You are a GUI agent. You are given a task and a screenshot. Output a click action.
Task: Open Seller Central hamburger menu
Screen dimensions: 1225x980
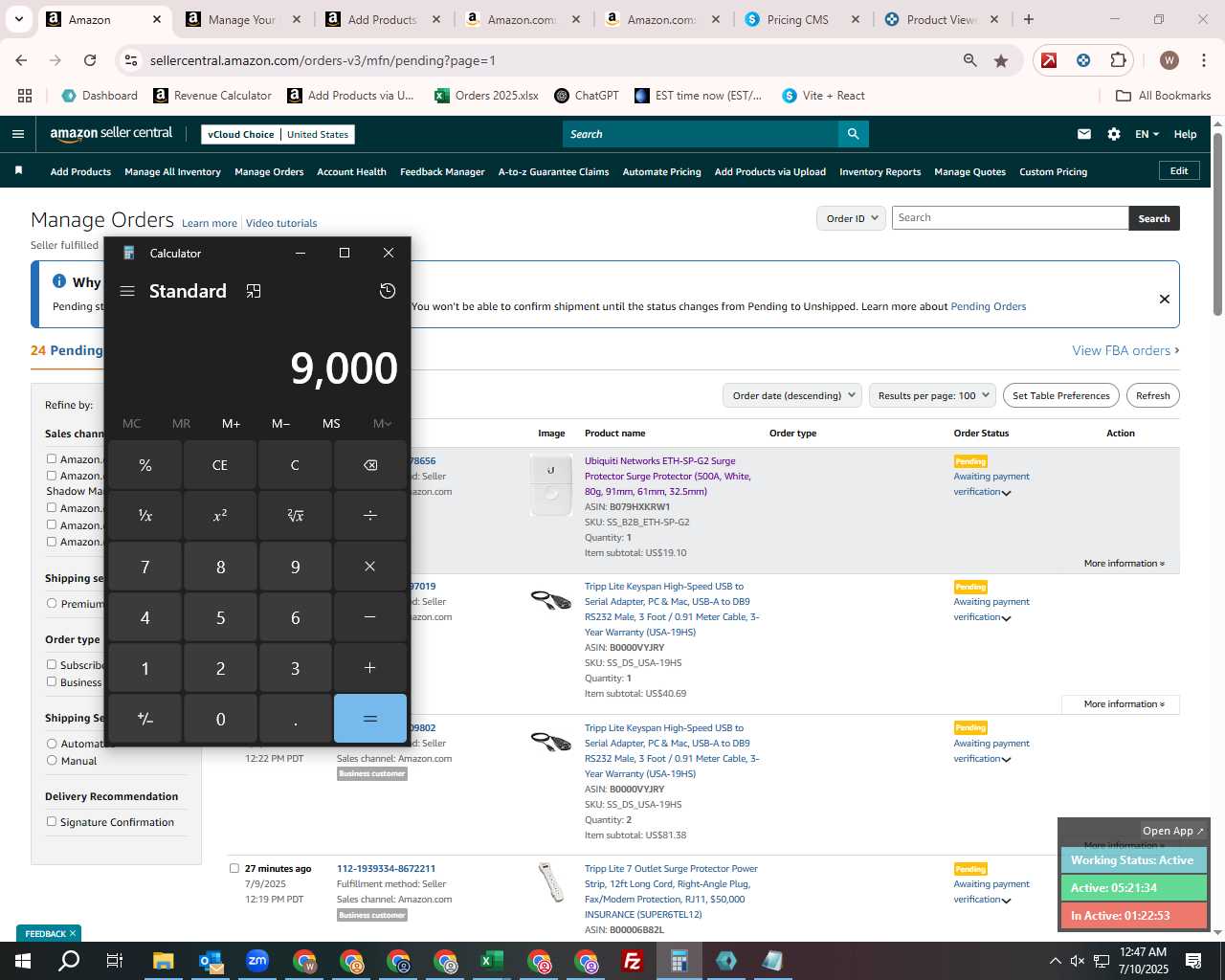(18, 134)
